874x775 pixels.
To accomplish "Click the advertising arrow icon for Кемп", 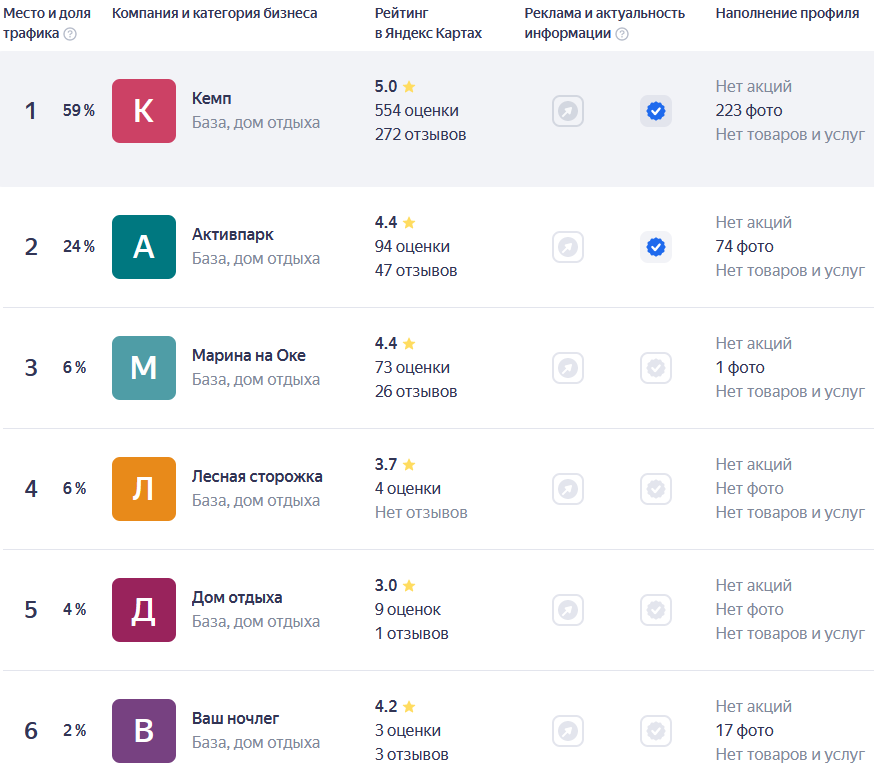I will coord(567,111).
